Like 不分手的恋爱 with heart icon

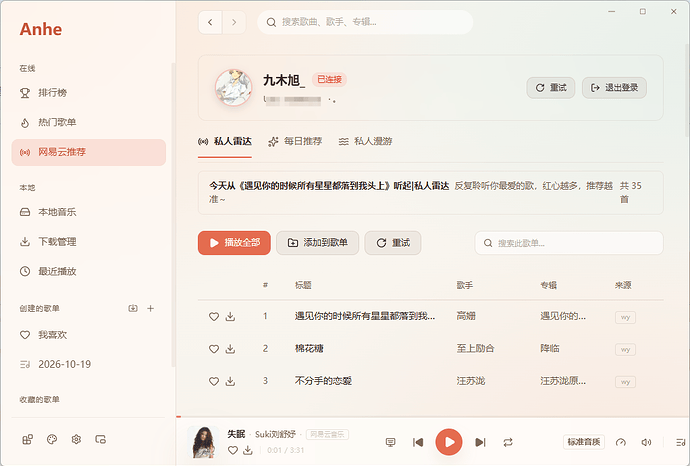tap(214, 381)
